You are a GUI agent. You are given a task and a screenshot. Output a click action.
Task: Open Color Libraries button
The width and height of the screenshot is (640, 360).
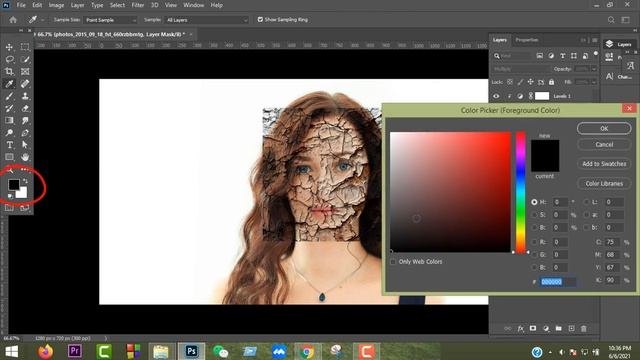coord(604,184)
